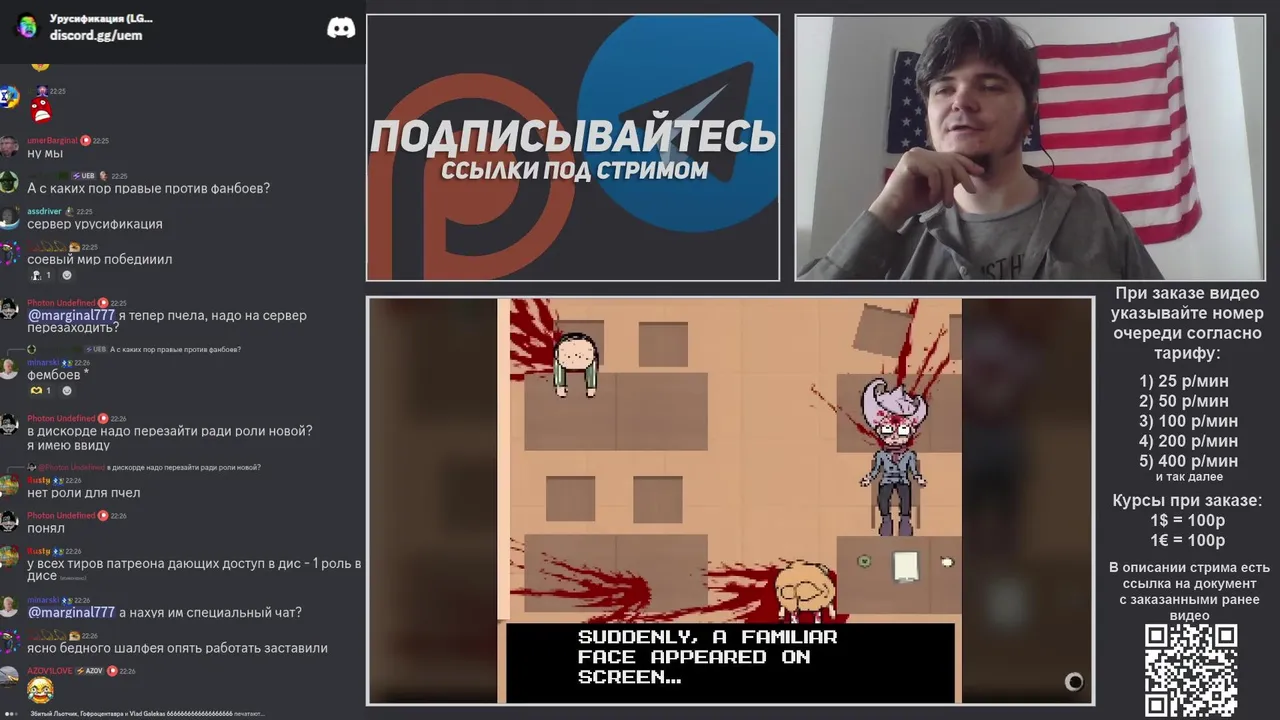Select the Урусификация server name title
Screen dimensions: 1280x720
coord(101,18)
